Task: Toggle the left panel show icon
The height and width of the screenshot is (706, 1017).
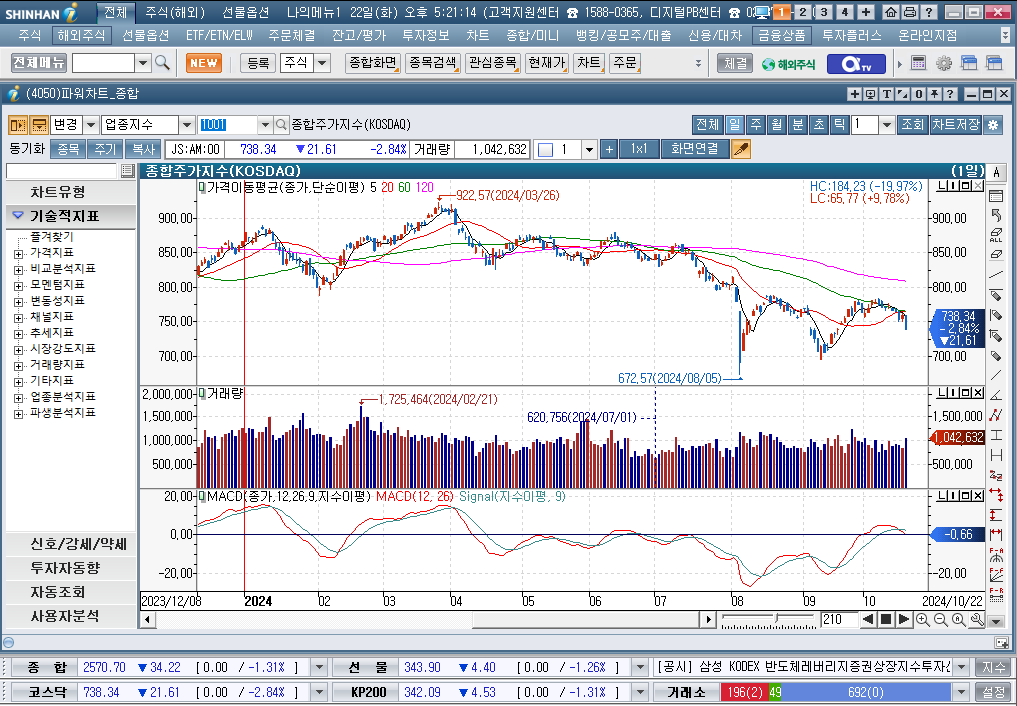Action: click(x=18, y=124)
